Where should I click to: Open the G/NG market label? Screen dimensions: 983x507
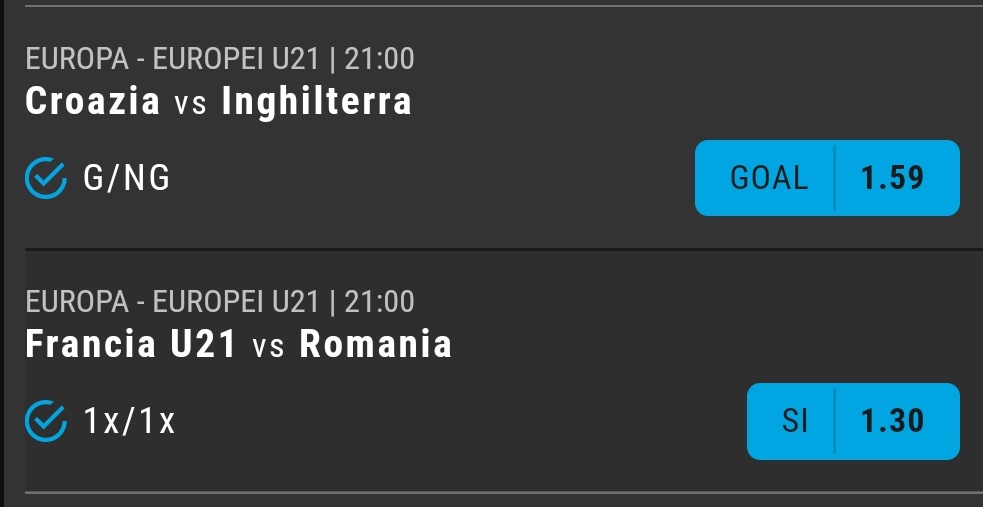pyautogui.click(x=127, y=178)
